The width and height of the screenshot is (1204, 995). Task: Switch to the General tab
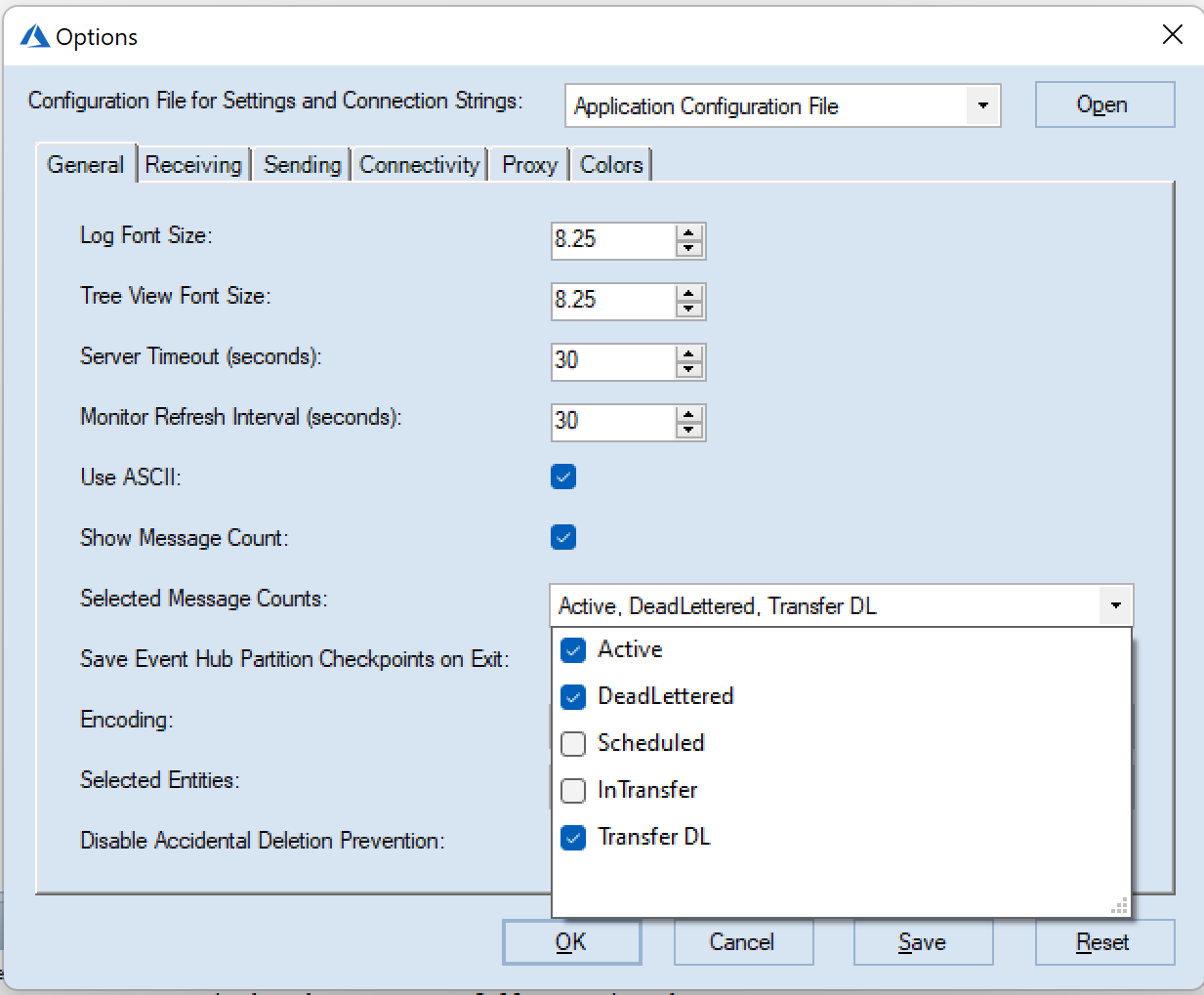pyautogui.click(x=86, y=165)
